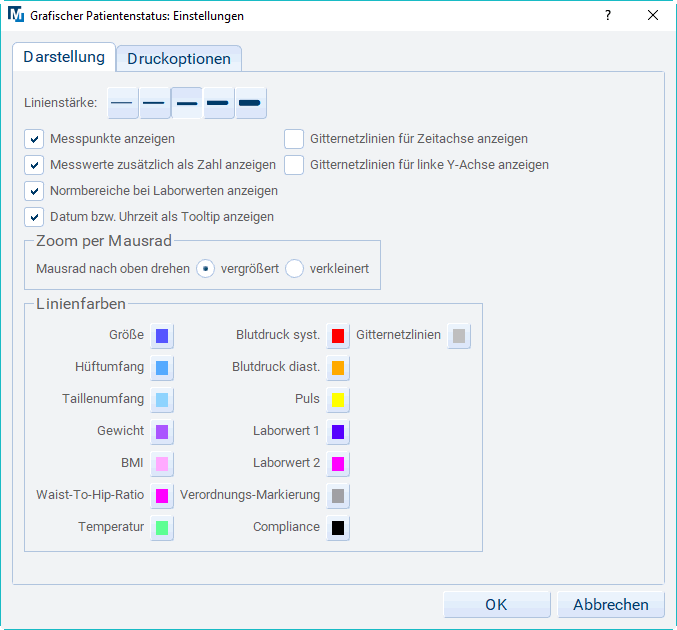Viewport: 677px width, 630px height.
Task: Change Waist-To-Hip-Ratio color swatch
Action: click(162, 495)
